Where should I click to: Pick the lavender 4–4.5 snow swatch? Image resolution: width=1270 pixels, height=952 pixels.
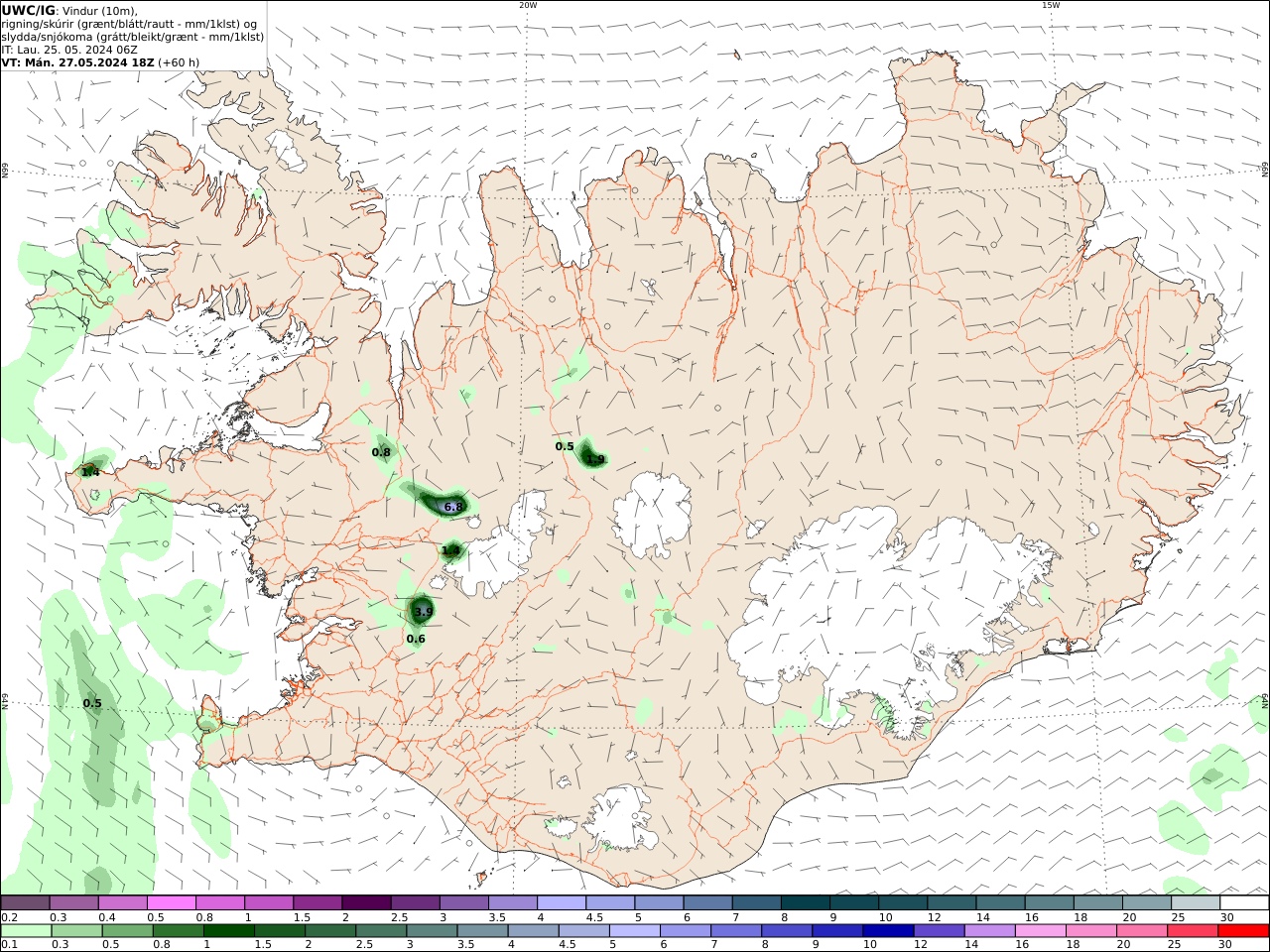pyautogui.click(x=562, y=903)
